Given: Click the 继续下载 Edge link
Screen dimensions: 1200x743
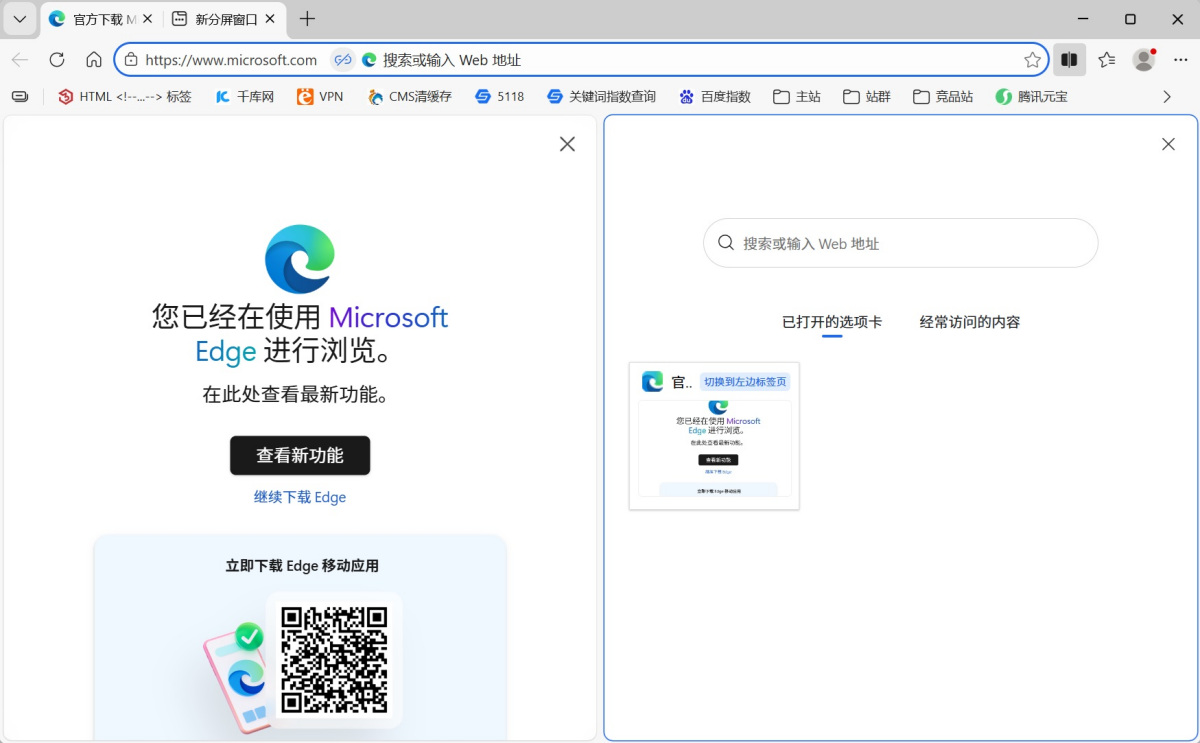Looking at the screenshot, I should point(300,497).
